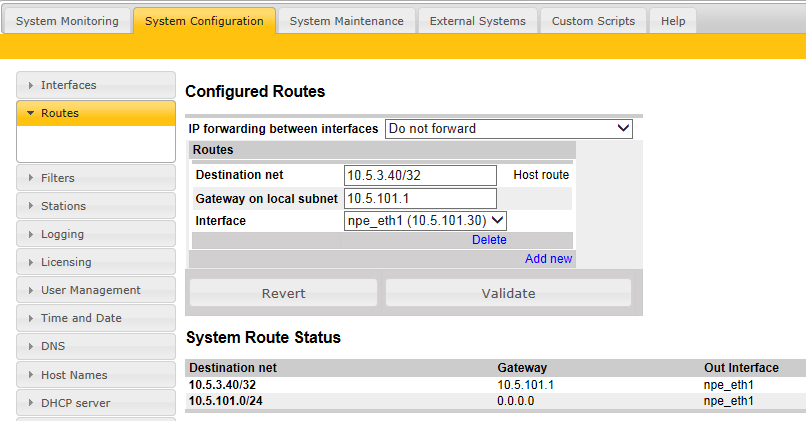
Task: Click the Gateway on local subnet field
Action: [x=420, y=198]
